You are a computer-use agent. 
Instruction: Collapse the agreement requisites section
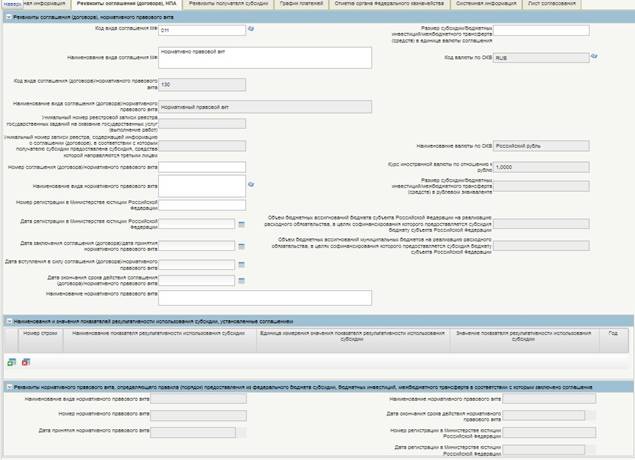[8, 17]
